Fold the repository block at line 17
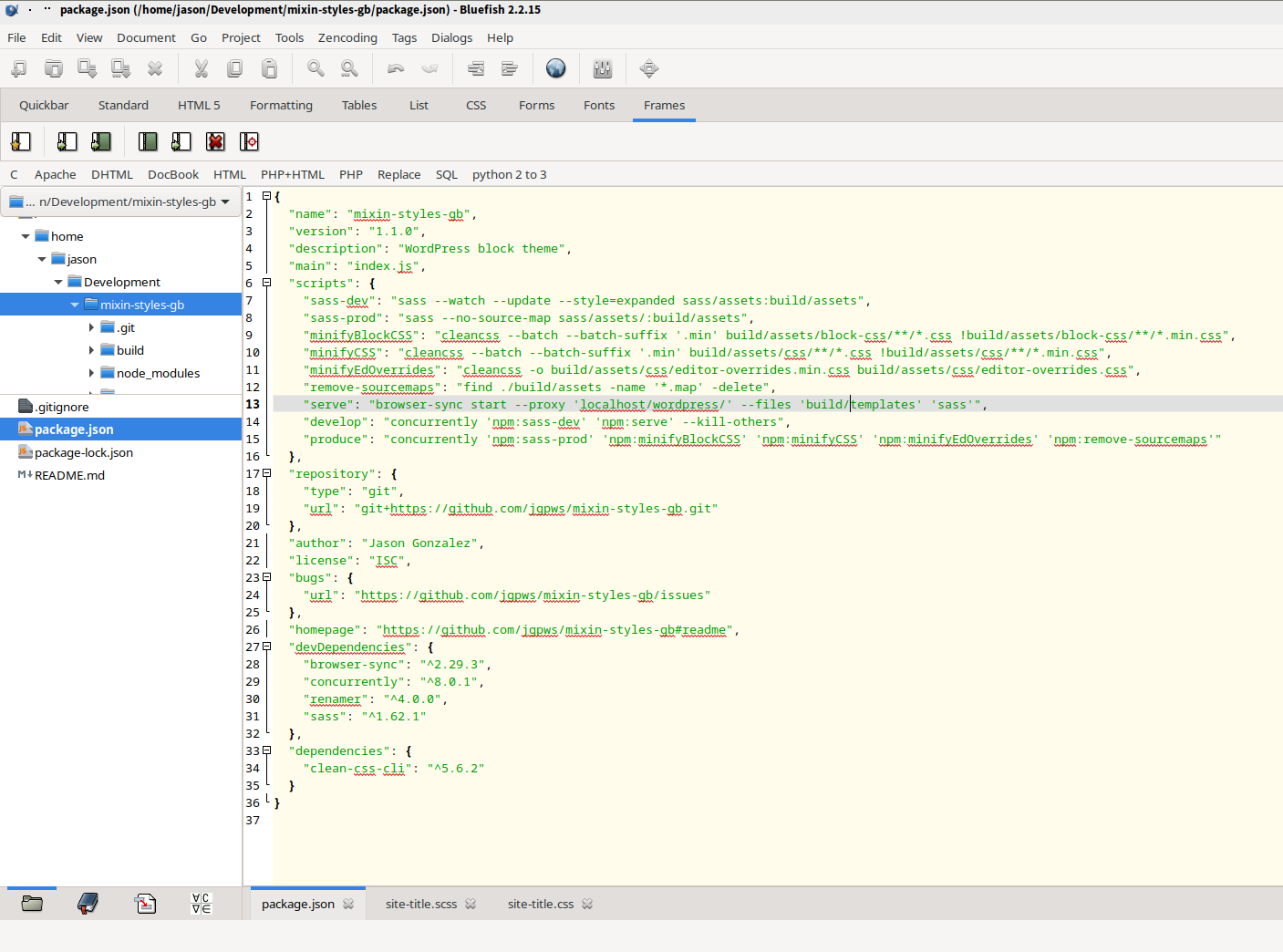 266,473
